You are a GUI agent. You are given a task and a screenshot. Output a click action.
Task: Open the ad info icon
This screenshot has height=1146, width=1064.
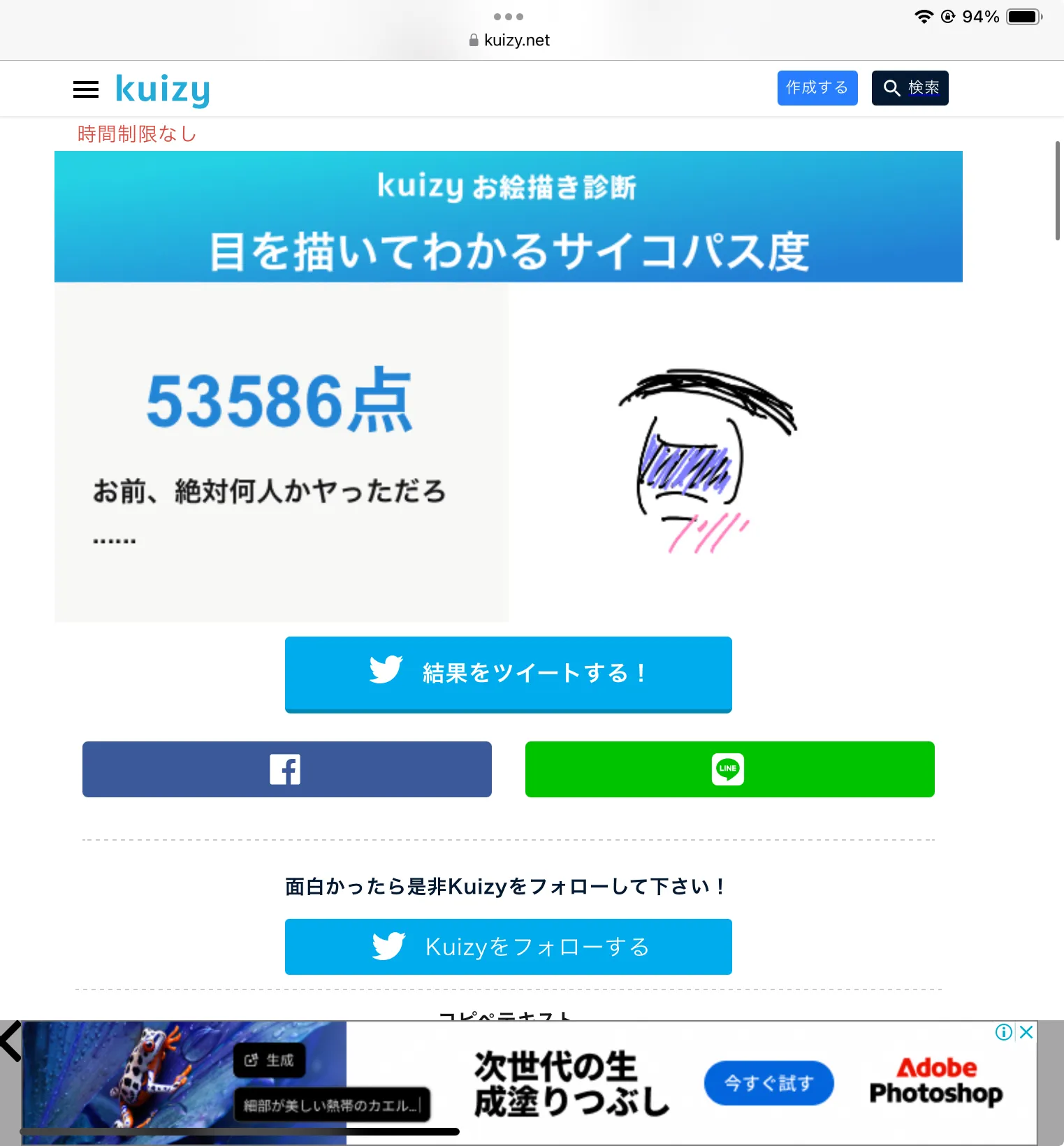pyautogui.click(x=1004, y=1032)
